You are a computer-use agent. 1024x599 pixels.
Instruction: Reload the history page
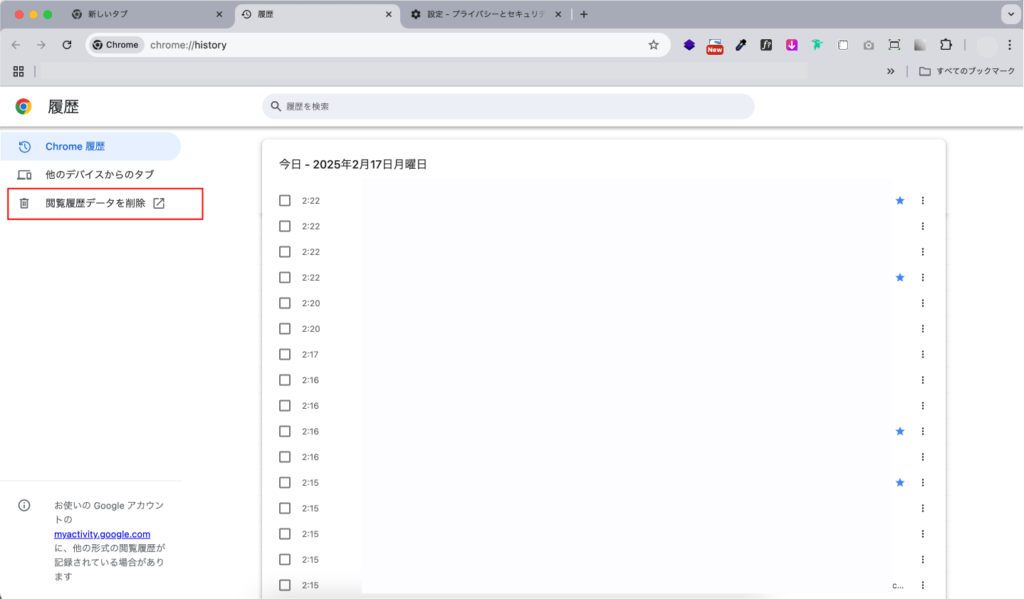click(x=67, y=45)
